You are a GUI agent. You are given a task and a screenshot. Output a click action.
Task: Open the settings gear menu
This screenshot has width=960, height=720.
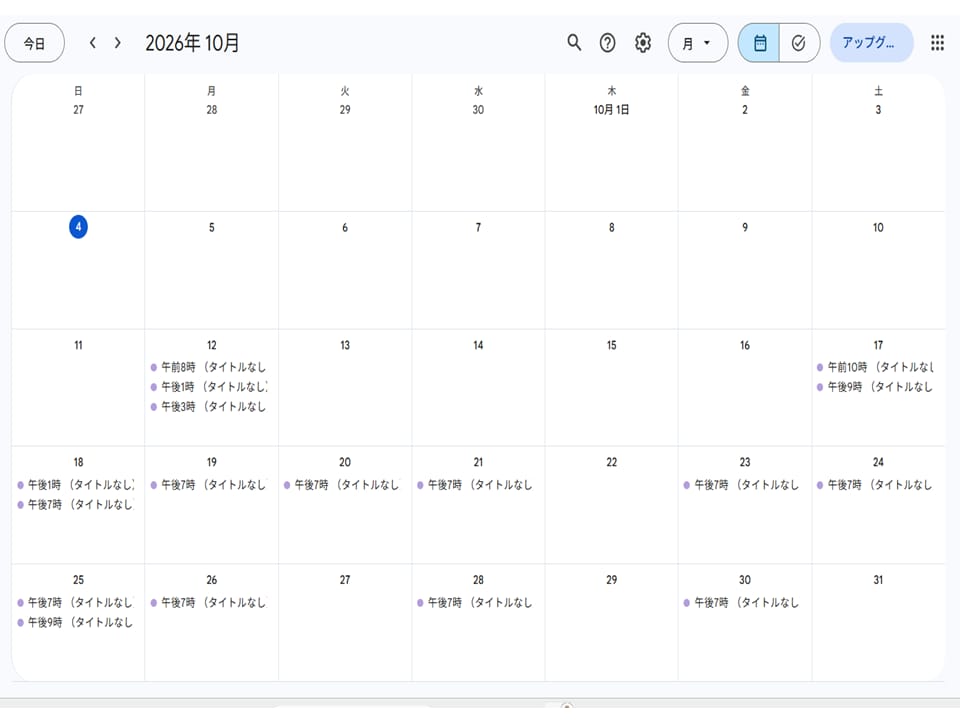(x=643, y=43)
